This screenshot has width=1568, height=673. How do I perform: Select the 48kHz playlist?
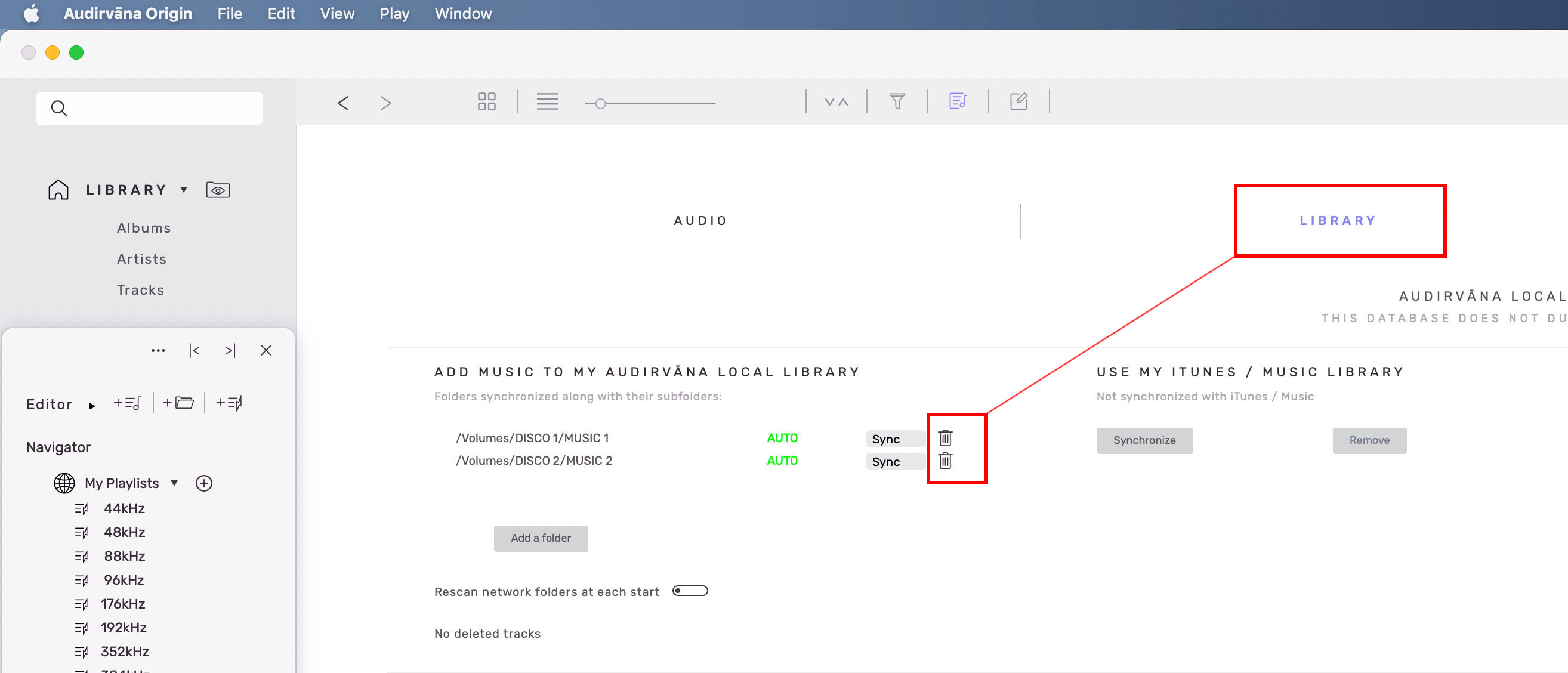[124, 532]
